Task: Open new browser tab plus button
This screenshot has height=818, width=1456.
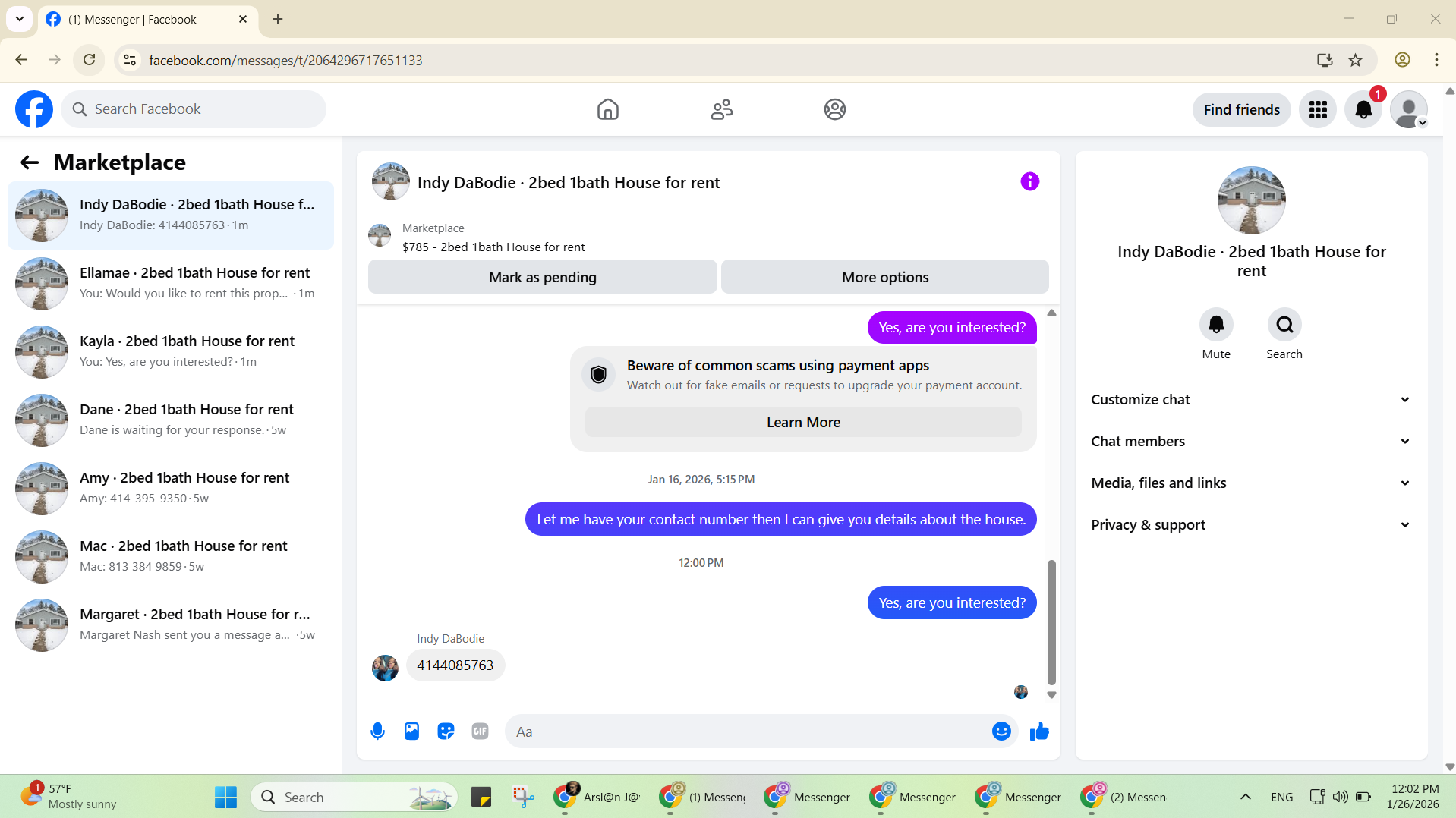Action: tap(278, 19)
